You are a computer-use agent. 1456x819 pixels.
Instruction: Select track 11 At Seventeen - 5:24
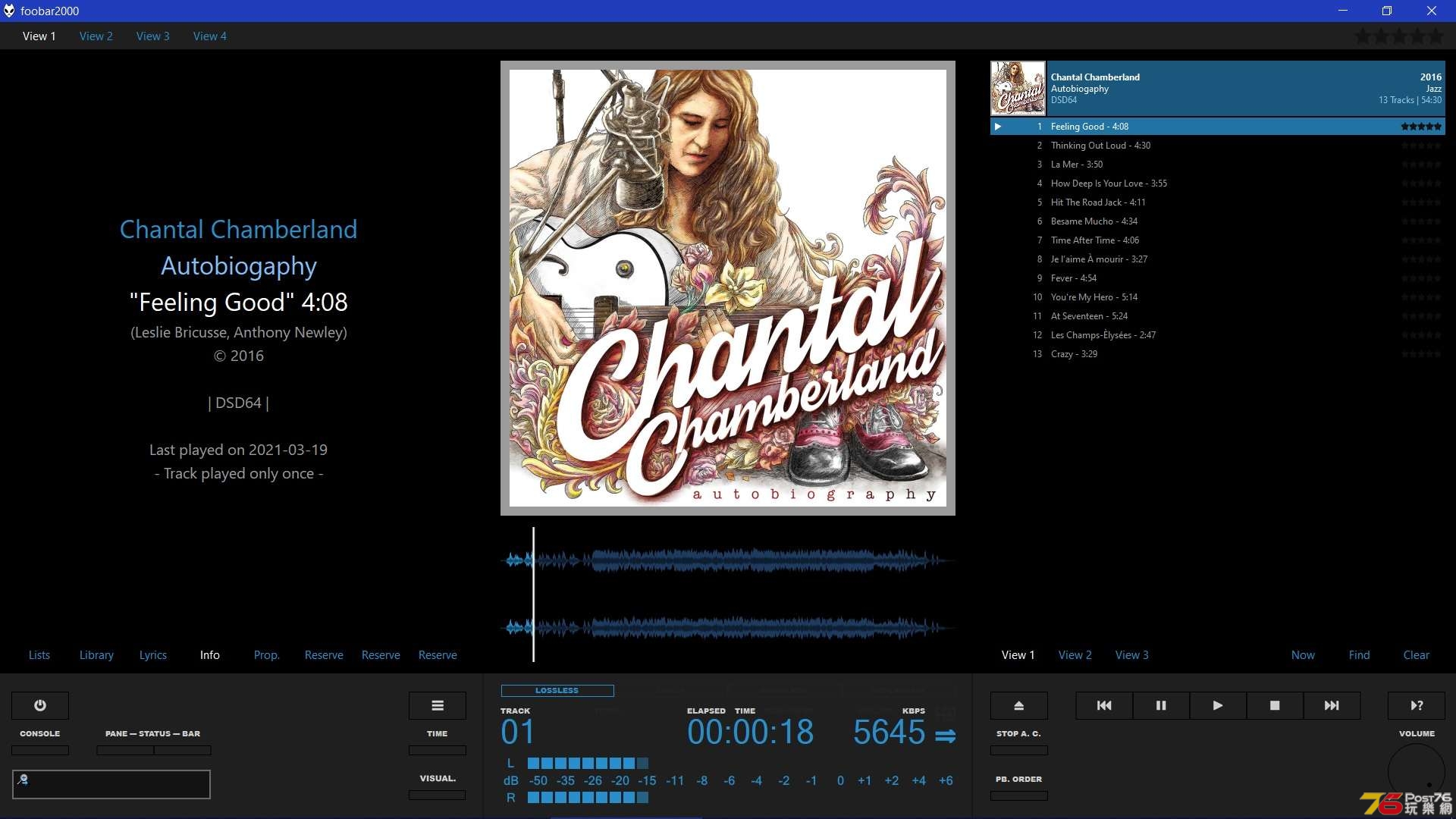coord(1218,316)
